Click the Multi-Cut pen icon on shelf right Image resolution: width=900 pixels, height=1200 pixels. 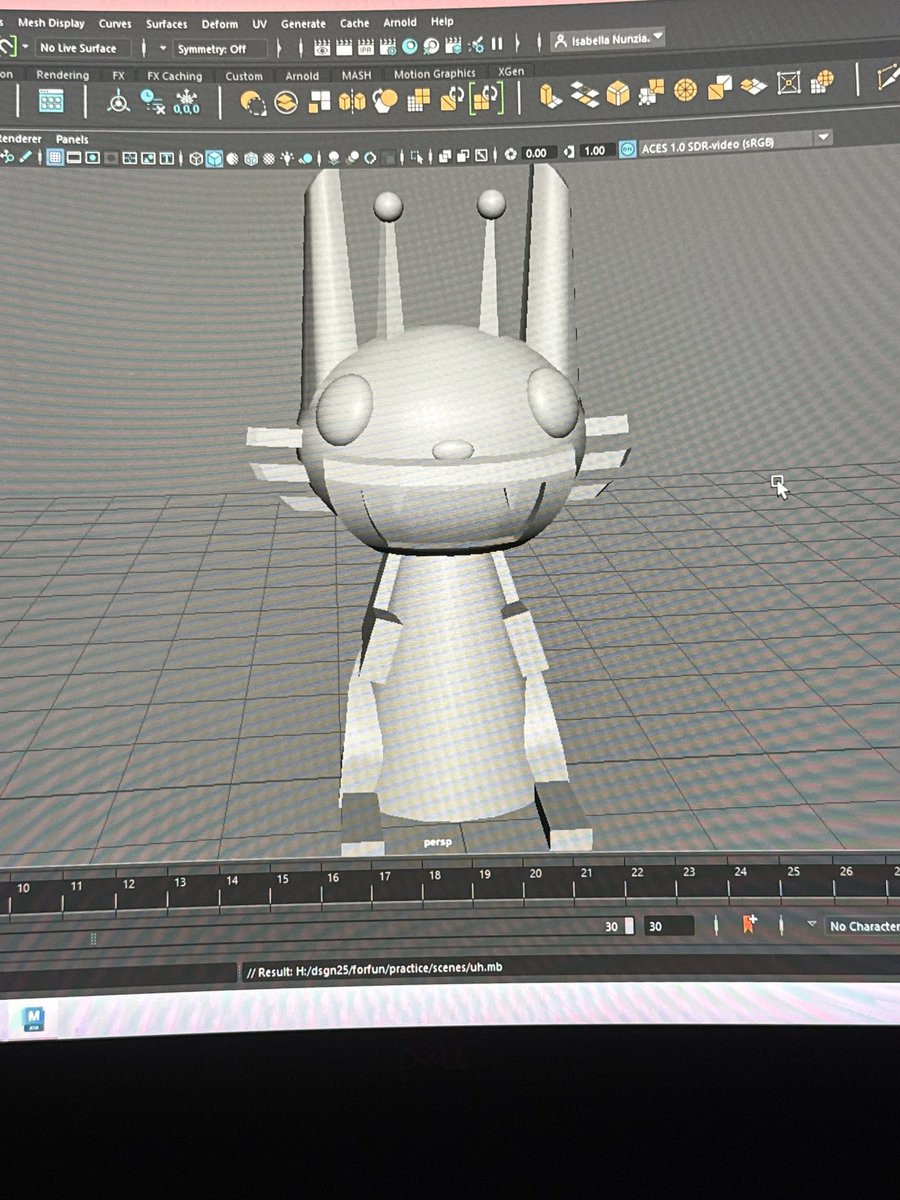tap(886, 77)
